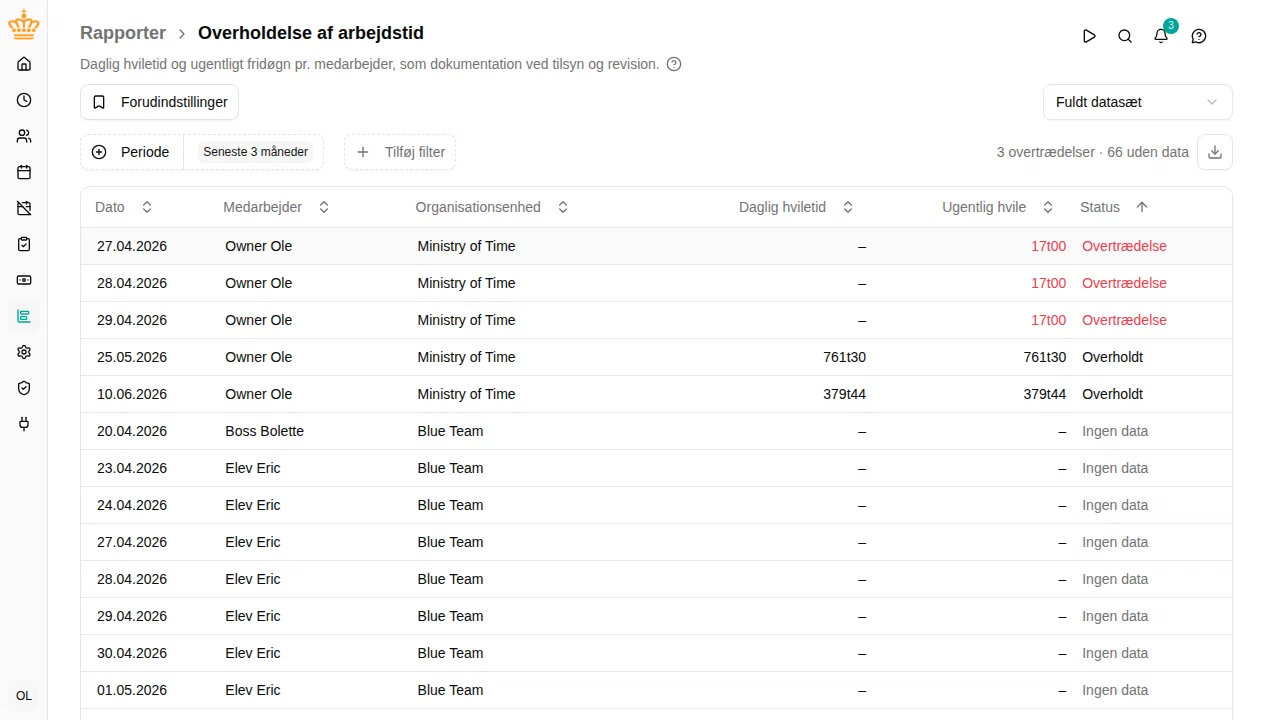Open the Fuldt datasæt dropdown
Image resolution: width=1280 pixels, height=720 pixels.
tap(1137, 102)
